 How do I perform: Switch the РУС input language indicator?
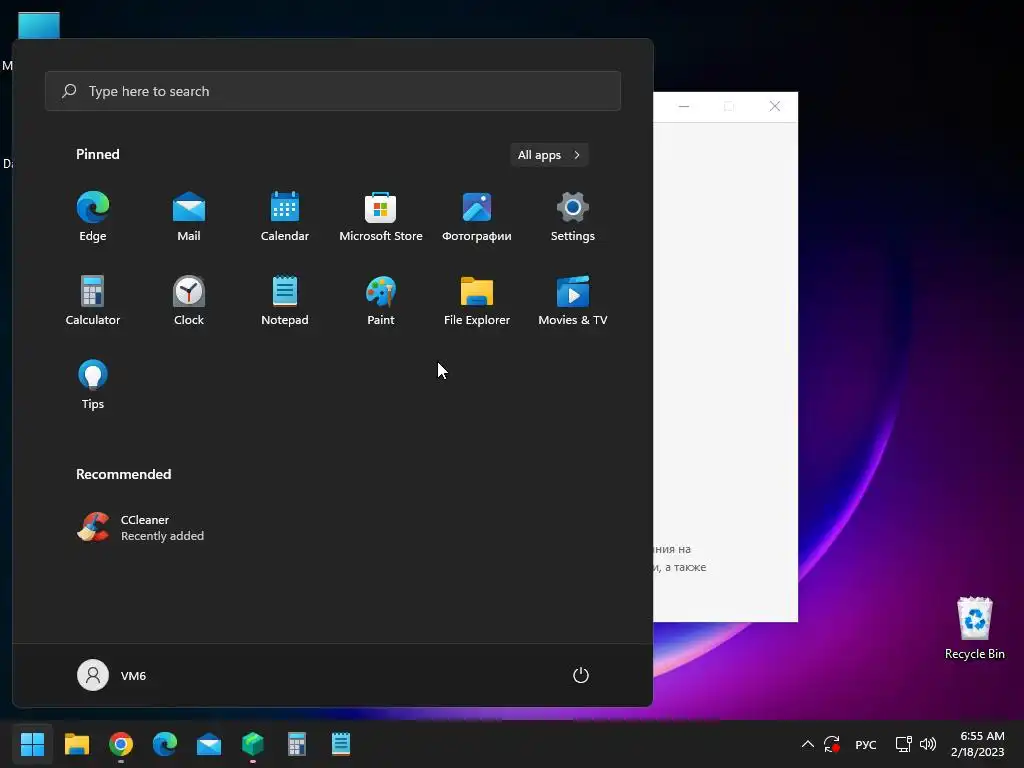(866, 744)
